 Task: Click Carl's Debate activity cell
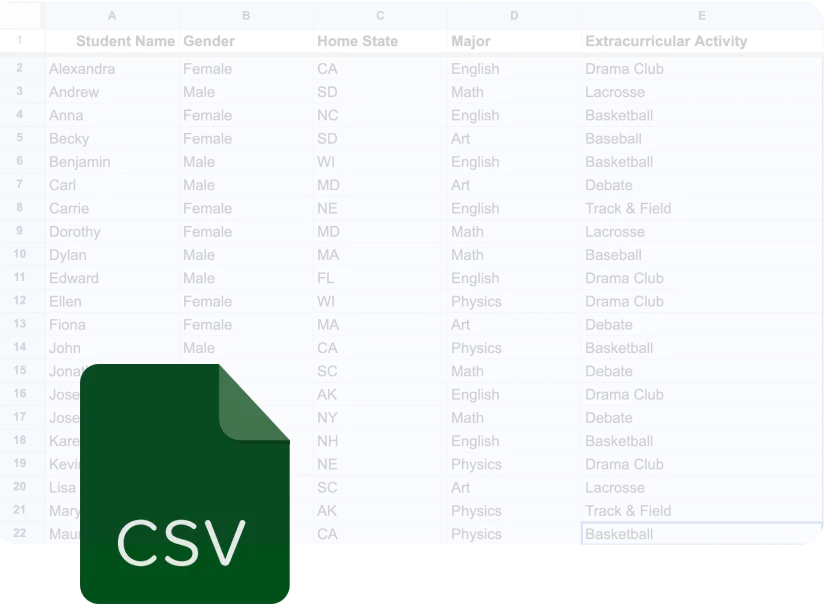[702, 185]
